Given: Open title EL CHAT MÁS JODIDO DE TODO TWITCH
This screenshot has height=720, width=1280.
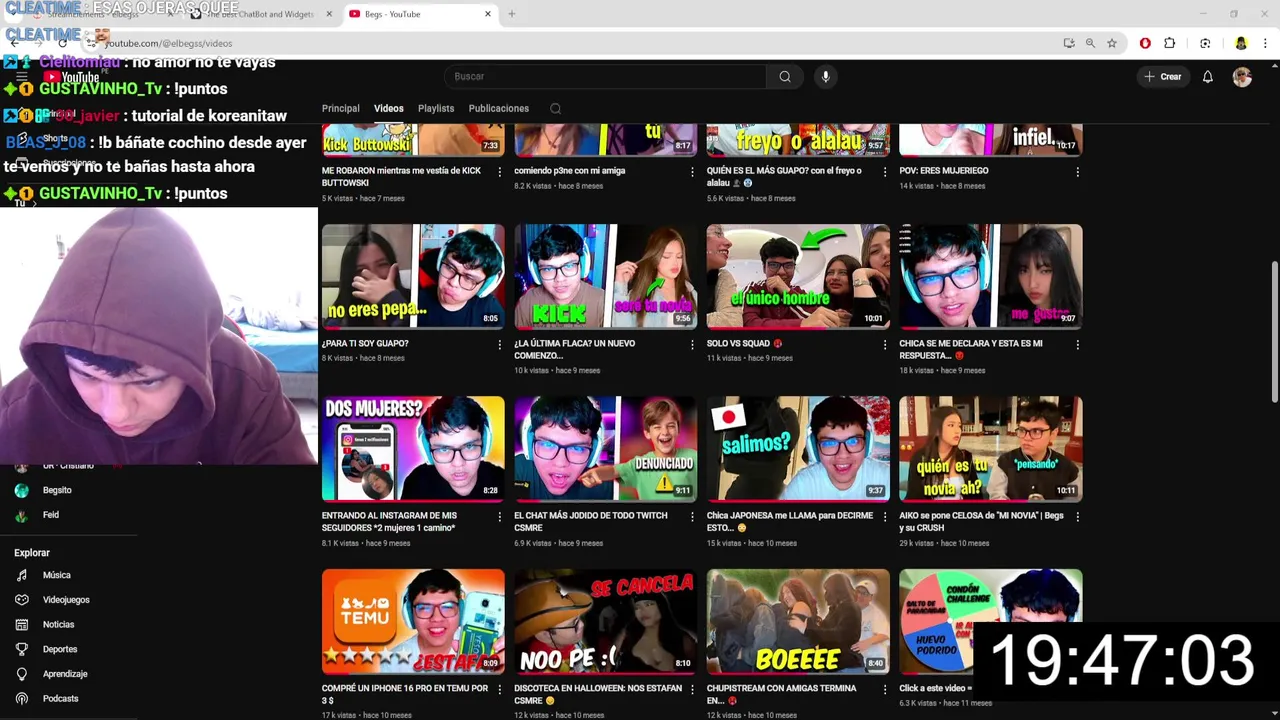Looking at the screenshot, I should pyautogui.click(x=591, y=521).
